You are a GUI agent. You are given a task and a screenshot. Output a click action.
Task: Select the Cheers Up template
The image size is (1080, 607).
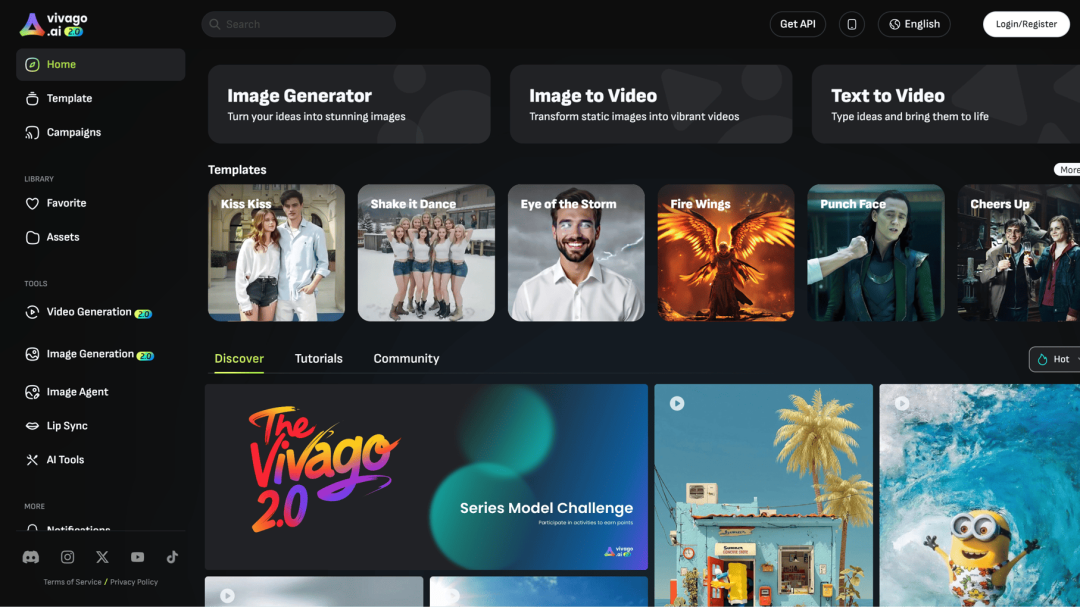tap(1019, 253)
